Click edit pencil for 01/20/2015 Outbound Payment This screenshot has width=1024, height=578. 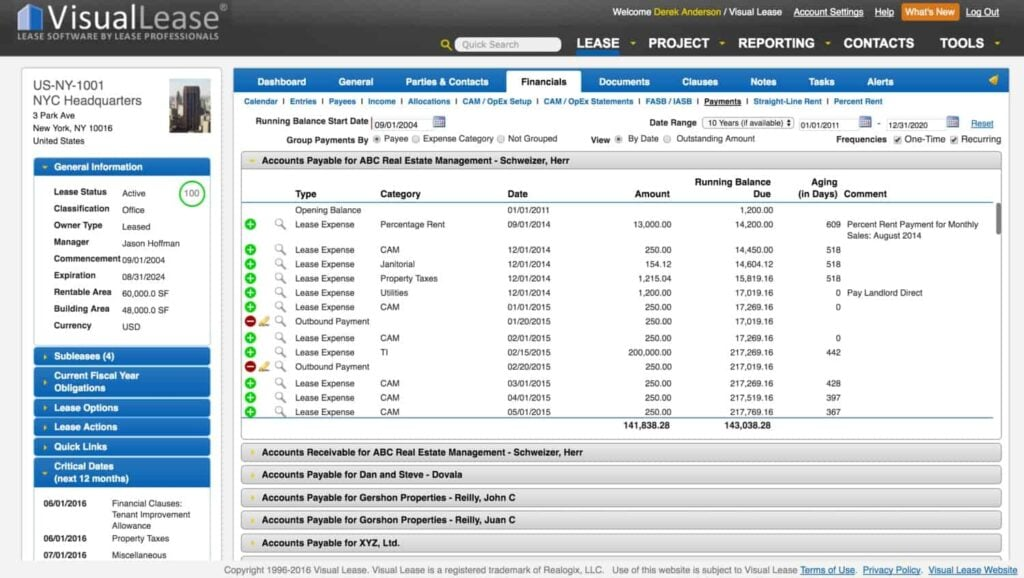click(x=264, y=321)
